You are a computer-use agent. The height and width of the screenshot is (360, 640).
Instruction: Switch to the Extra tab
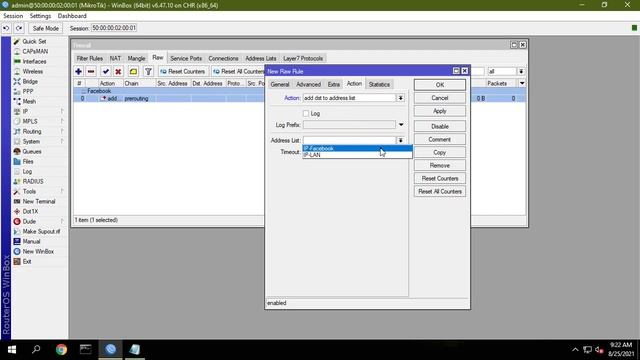click(333, 84)
